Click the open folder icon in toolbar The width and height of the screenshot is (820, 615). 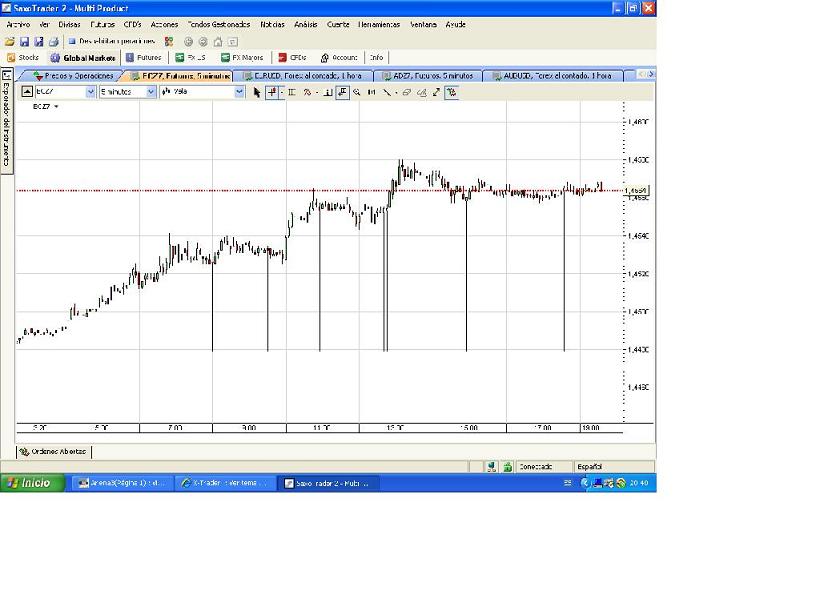tap(9, 41)
